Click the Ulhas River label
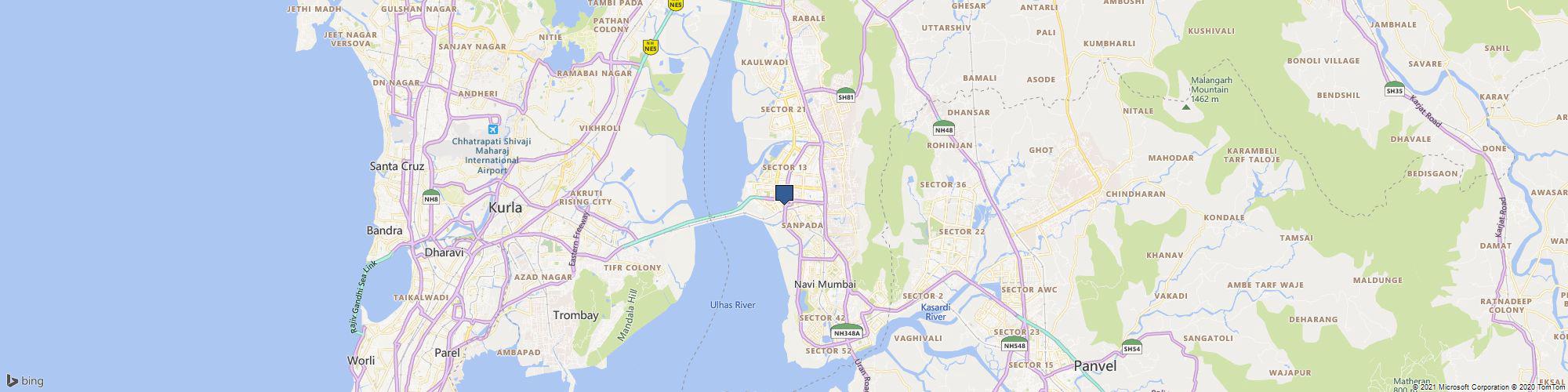This screenshot has height=392, width=1568. point(732,304)
